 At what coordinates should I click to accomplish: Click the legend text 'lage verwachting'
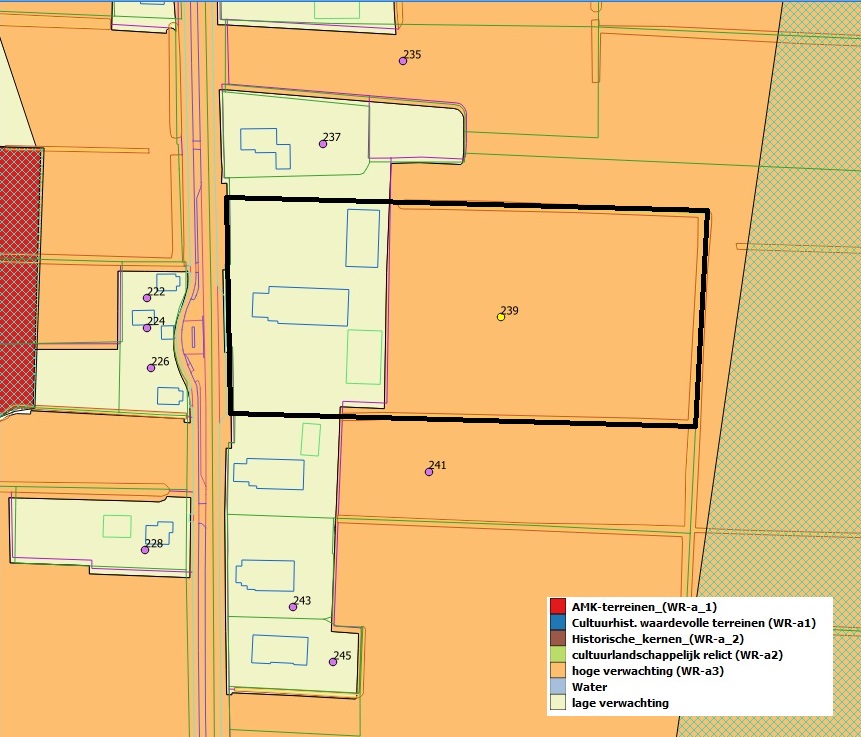(x=620, y=703)
